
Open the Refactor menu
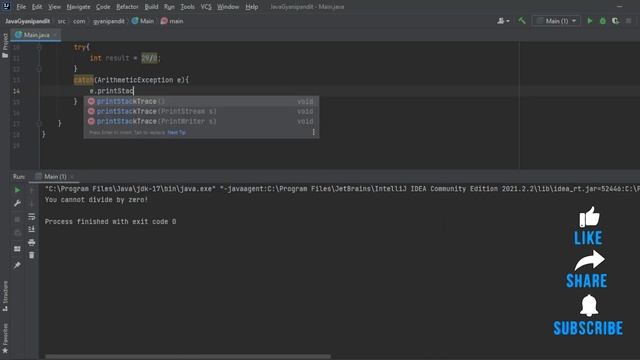127,7
